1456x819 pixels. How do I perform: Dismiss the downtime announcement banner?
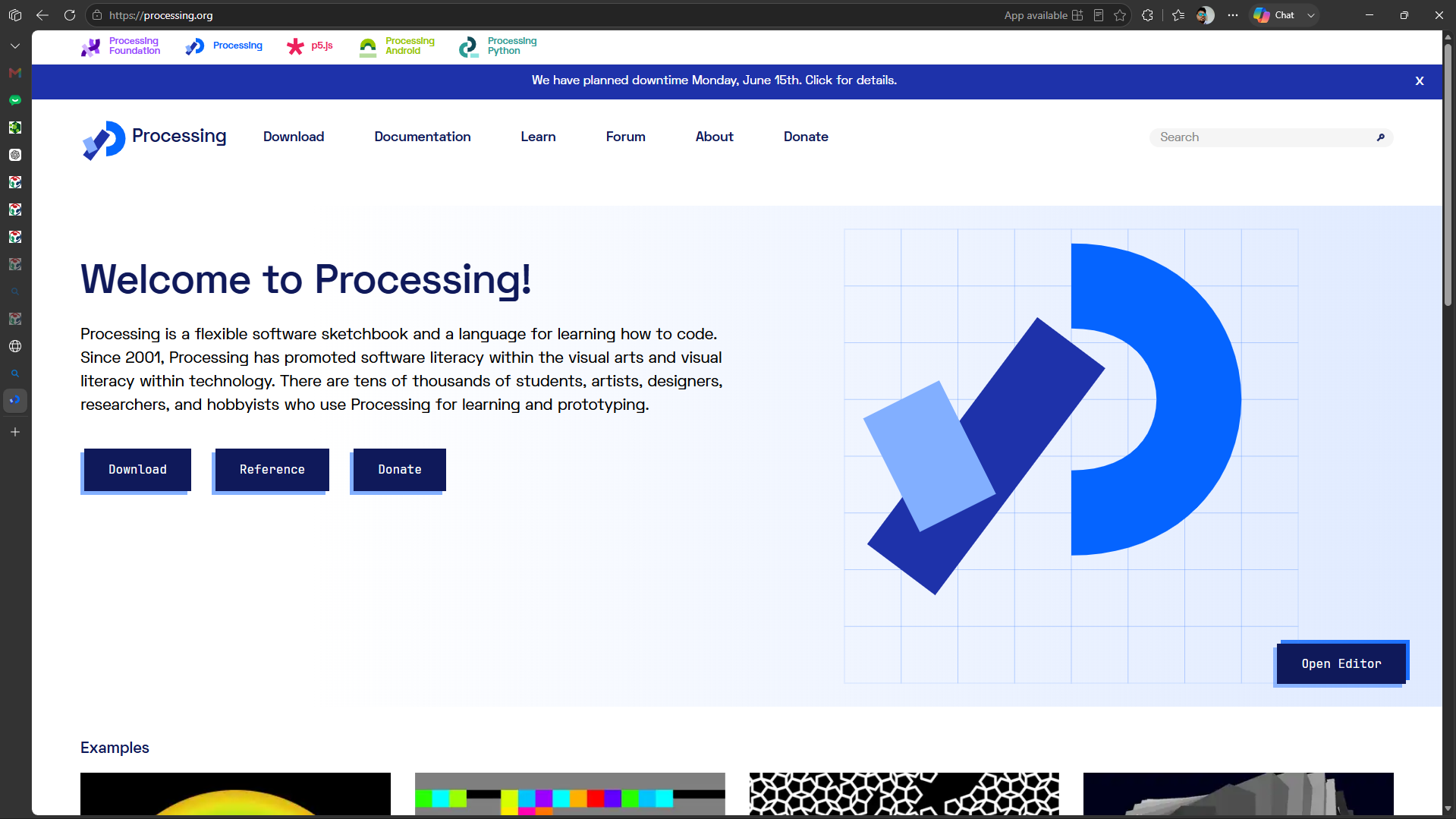click(1420, 81)
